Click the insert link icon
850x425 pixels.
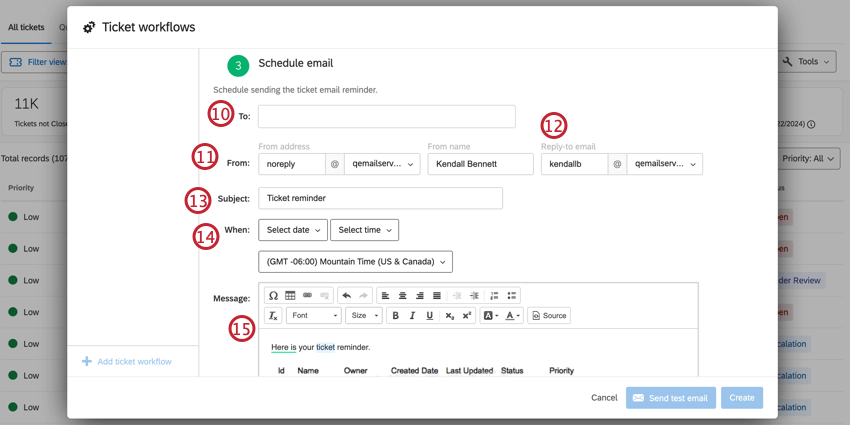pyautogui.click(x=307, y=295)
